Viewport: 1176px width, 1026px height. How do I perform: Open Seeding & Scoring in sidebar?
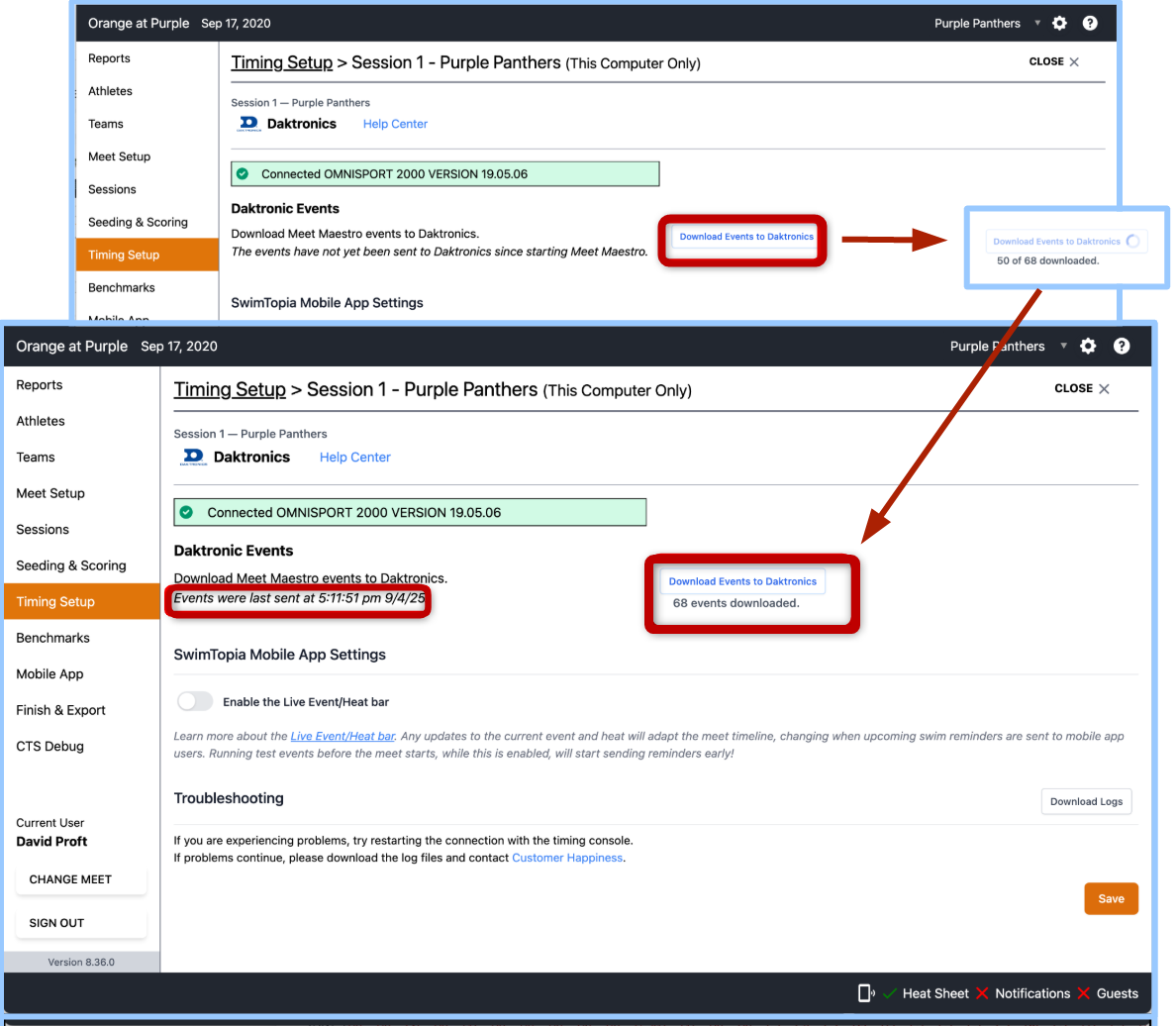click(71, 565)
